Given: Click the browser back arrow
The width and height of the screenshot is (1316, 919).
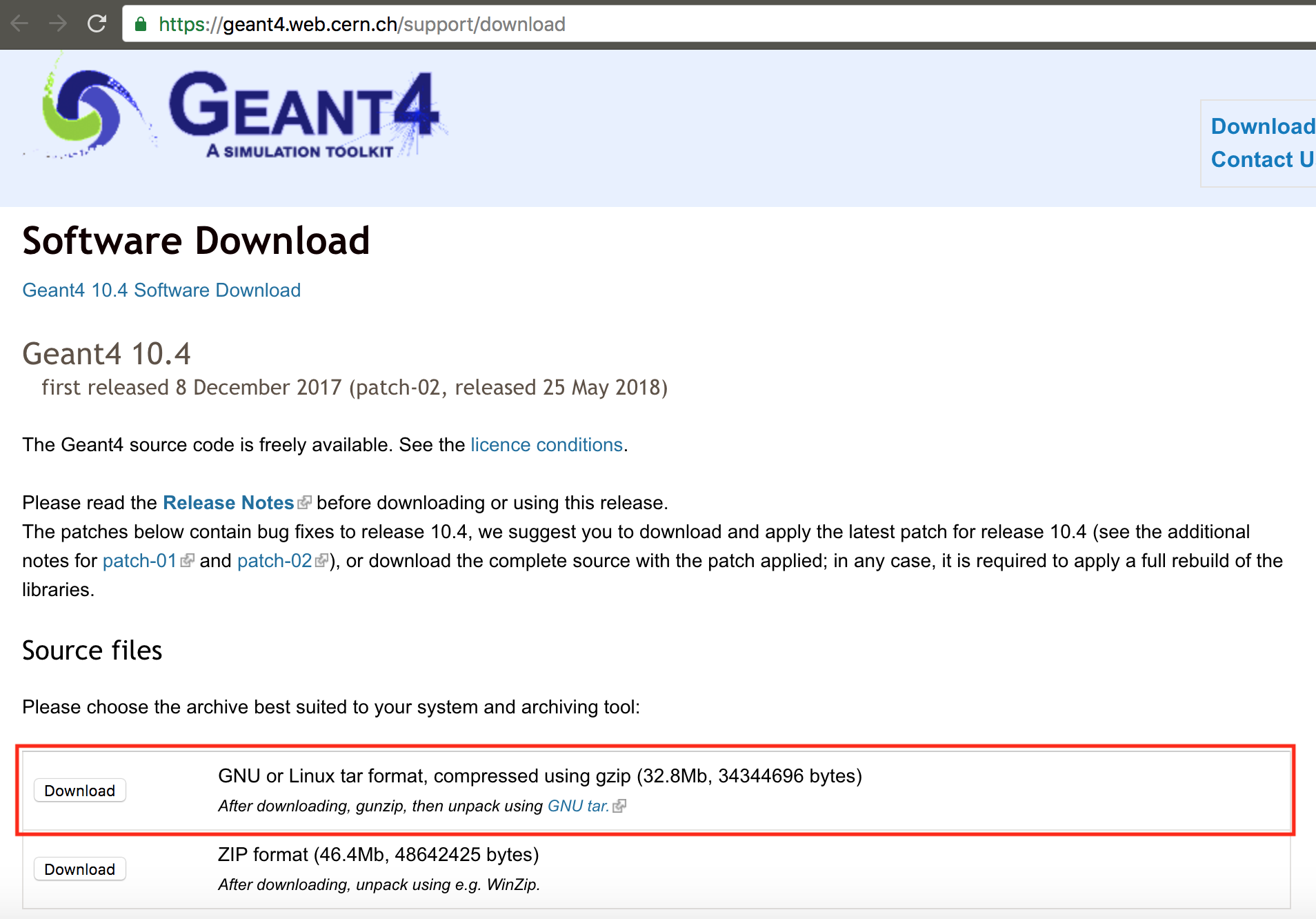Looking at the screenshot, I should [21, 23].
